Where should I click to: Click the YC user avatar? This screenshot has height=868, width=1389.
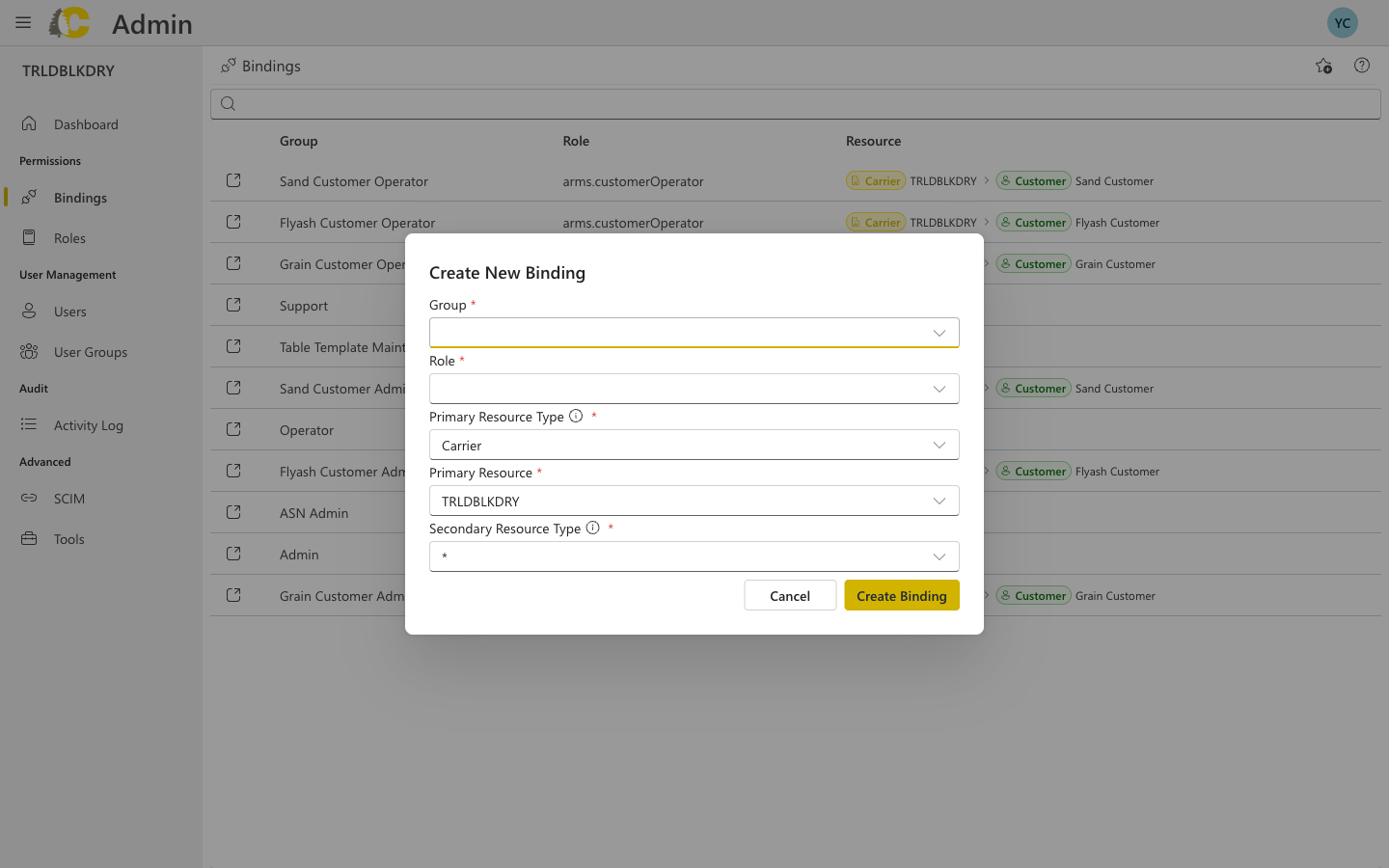coord(1342,22)
